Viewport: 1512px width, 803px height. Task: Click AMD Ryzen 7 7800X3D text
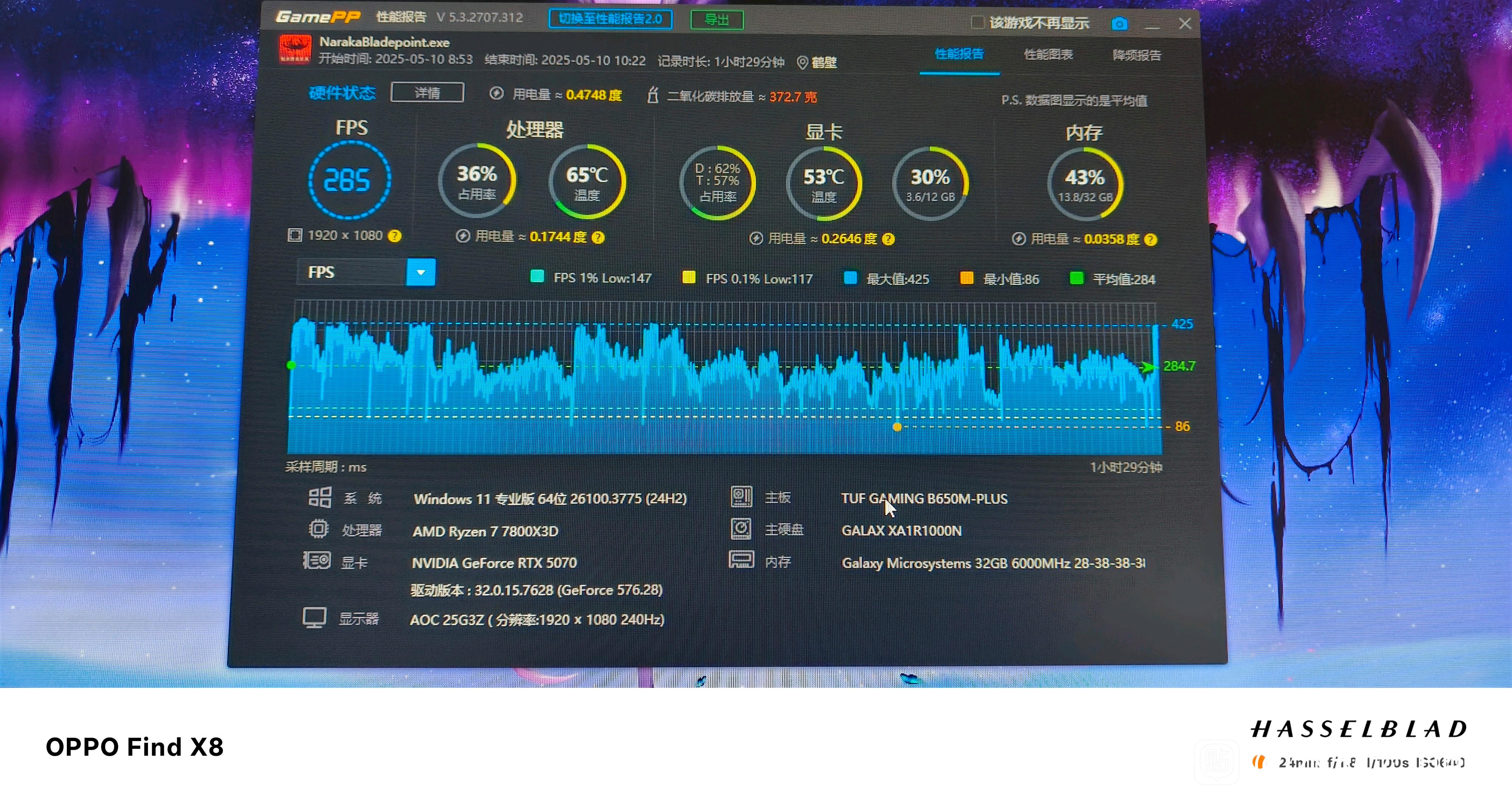[485, 531]
